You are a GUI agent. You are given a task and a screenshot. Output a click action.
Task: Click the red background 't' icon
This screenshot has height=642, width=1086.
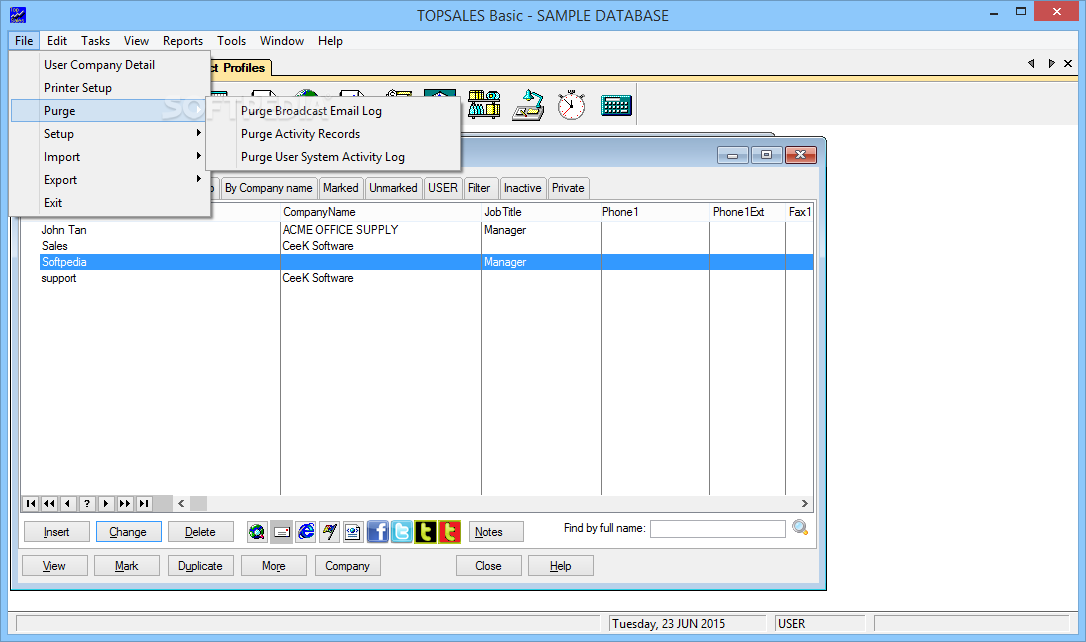(x=449, y=531)
